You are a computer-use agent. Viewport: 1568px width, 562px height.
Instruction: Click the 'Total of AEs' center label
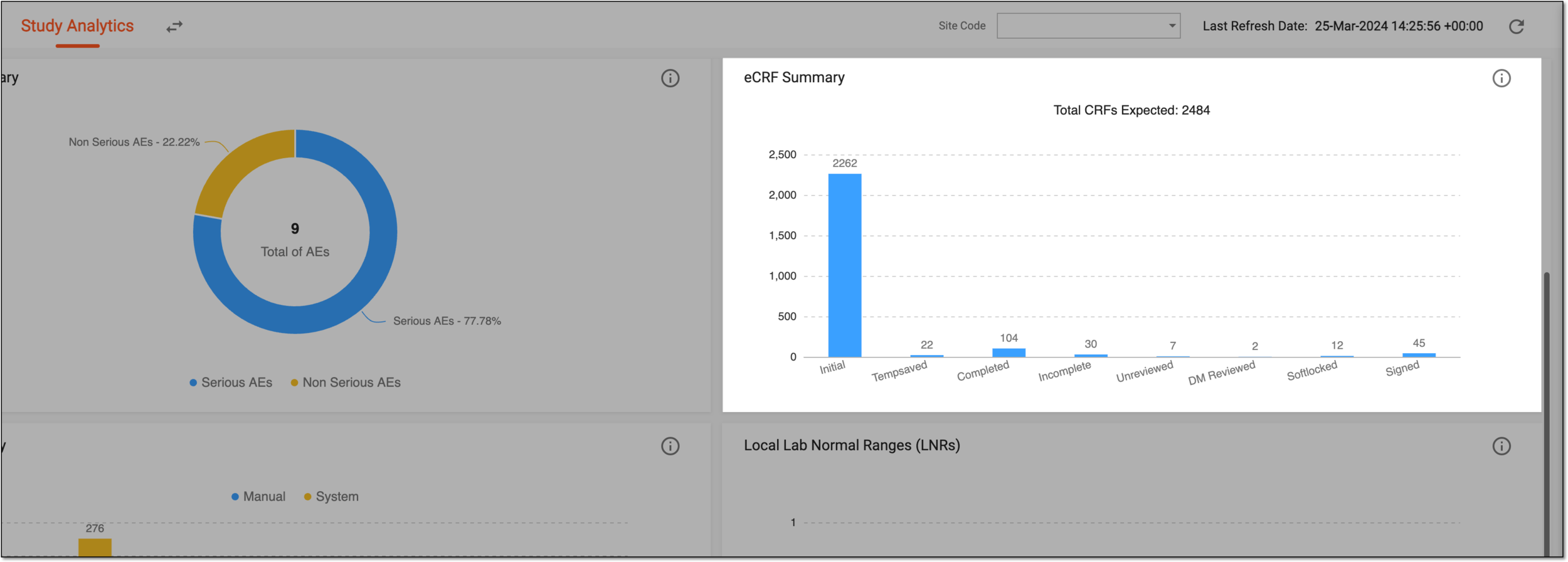click(295, 252)
